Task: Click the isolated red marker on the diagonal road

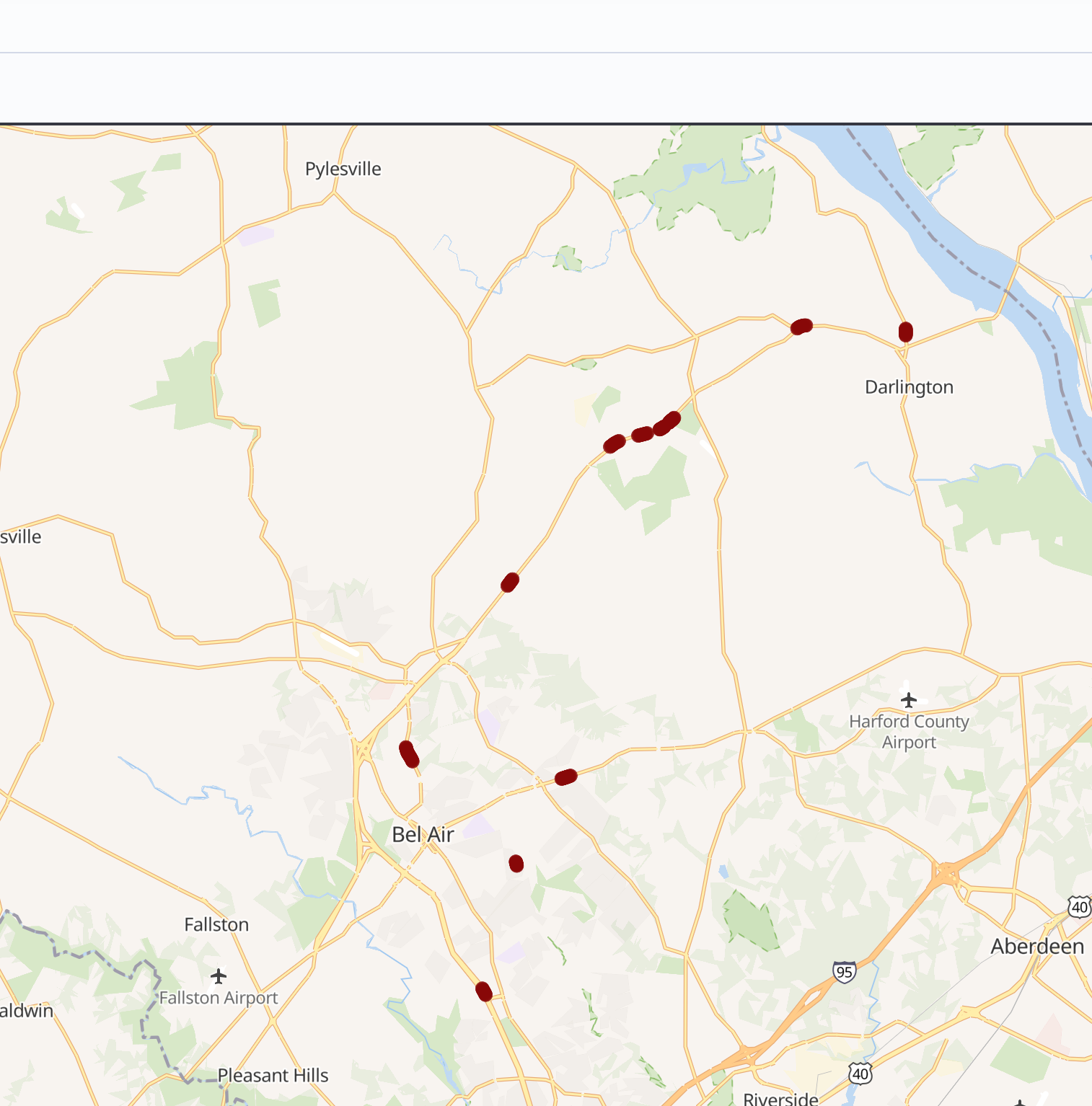Action: pyautogui.click(x=510, y=583)
